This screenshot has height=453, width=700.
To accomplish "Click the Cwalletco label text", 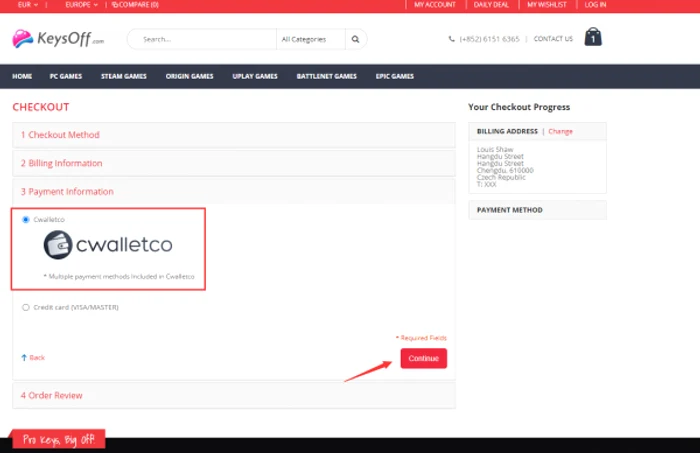I will point(49,220).
